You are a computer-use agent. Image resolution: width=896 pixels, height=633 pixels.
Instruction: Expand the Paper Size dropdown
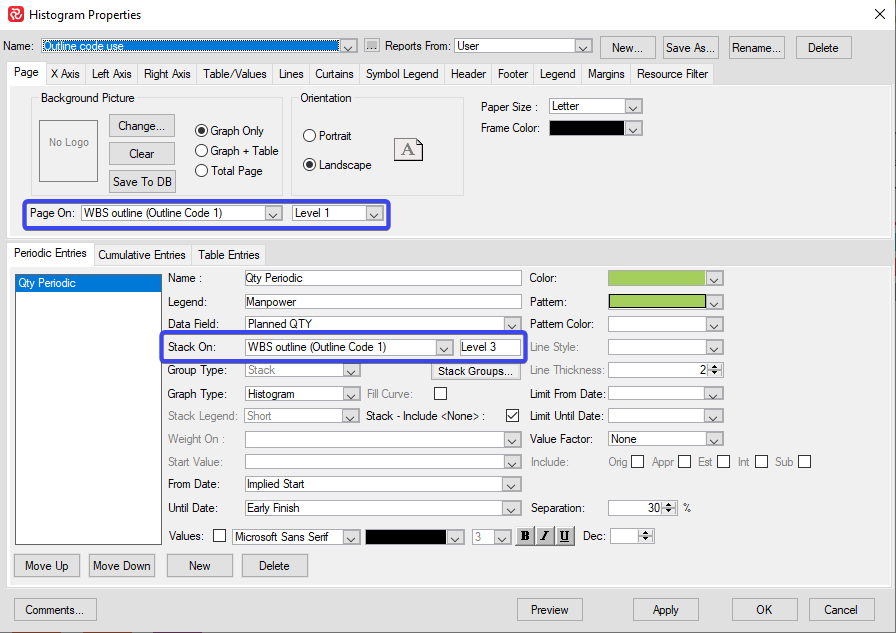point(633,106)
